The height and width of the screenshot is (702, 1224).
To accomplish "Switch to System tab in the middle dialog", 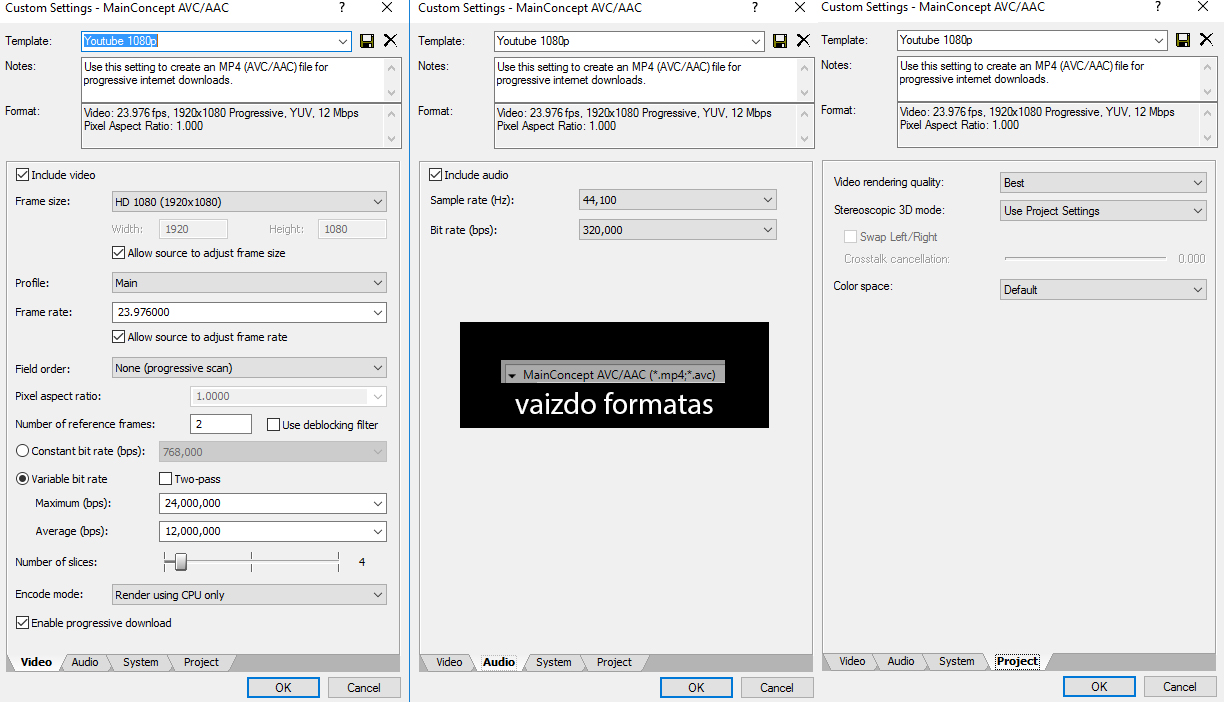I will [554, 662].
